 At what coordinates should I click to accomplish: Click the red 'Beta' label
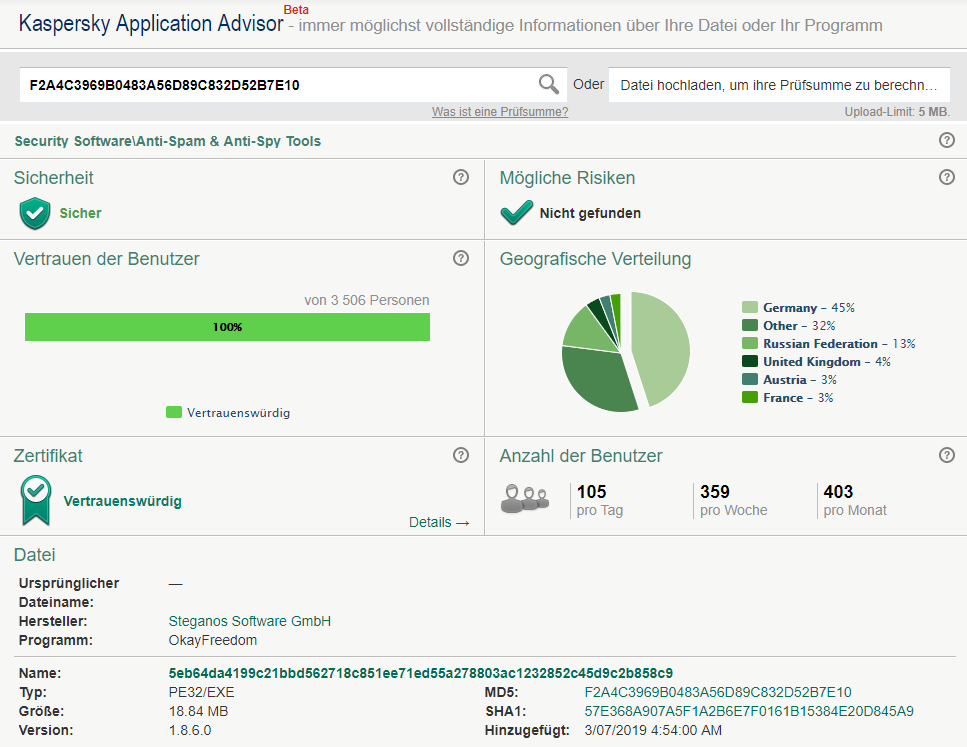[x=296, y=9]
